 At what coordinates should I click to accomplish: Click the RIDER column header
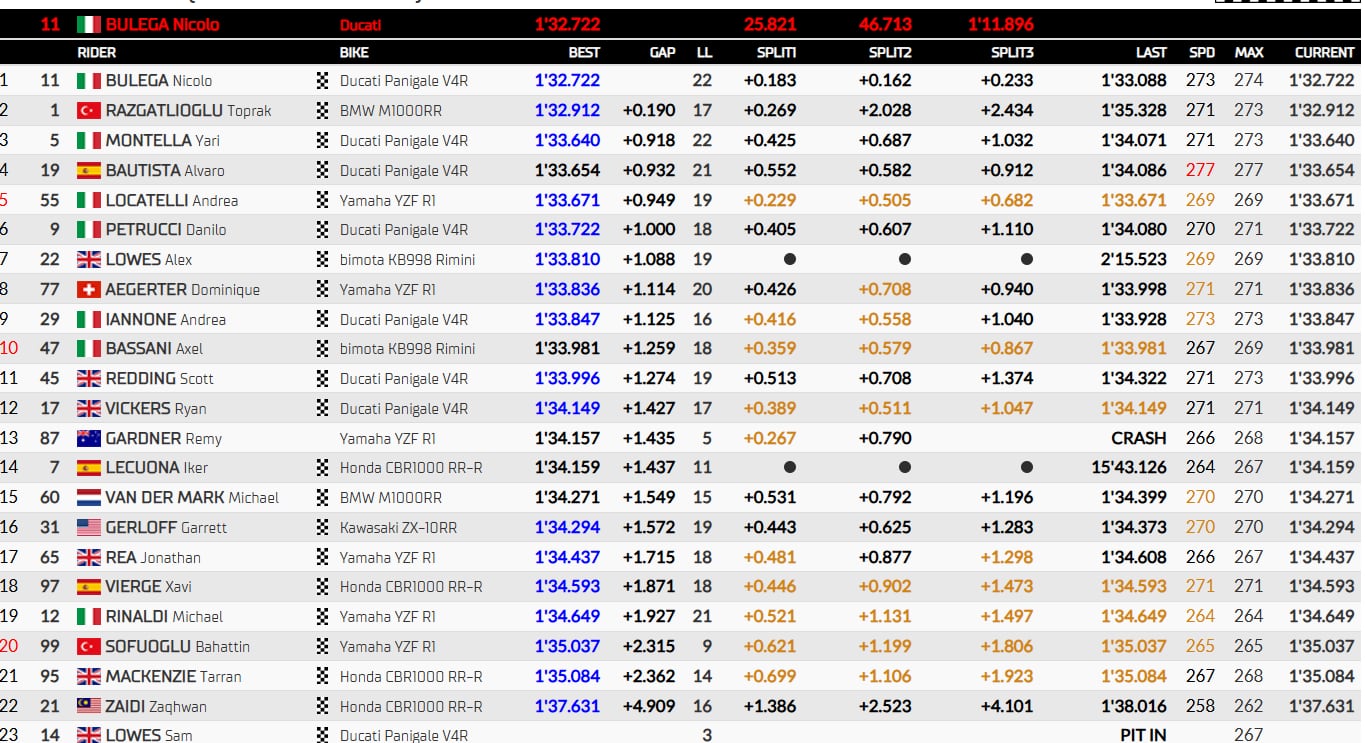97,52
